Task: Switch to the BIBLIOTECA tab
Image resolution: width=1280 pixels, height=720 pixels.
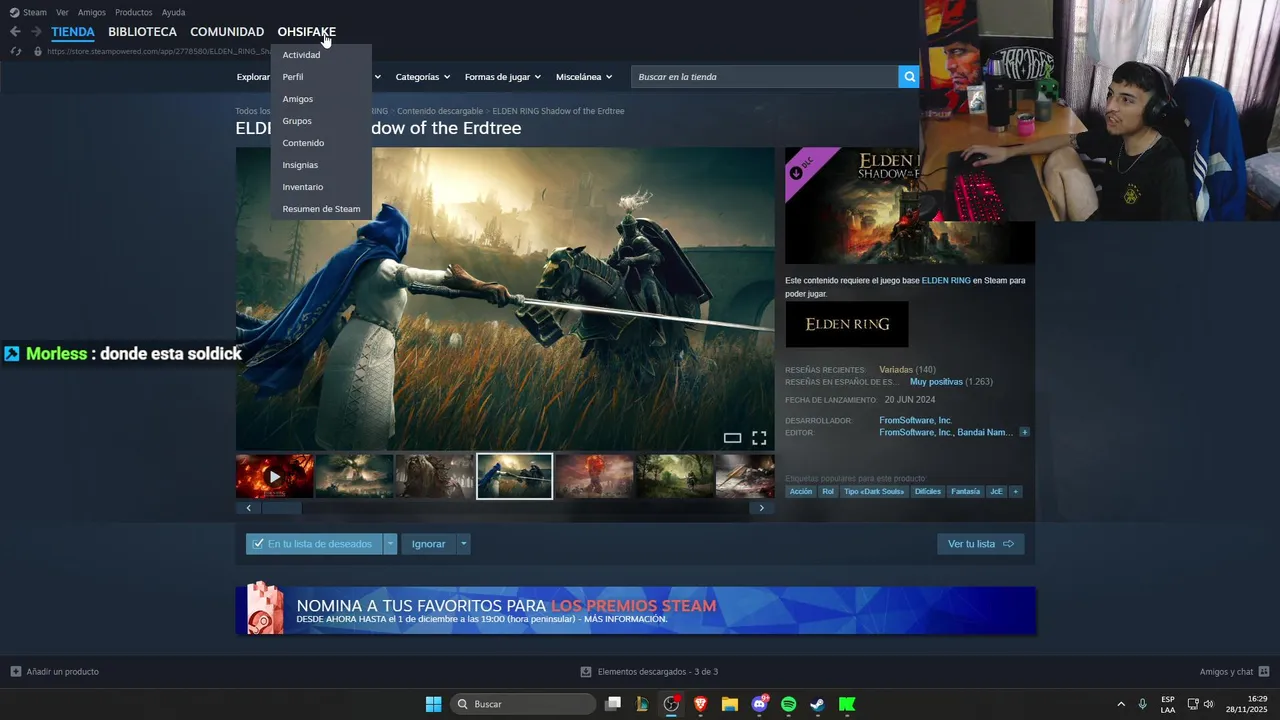Action: 142,32
